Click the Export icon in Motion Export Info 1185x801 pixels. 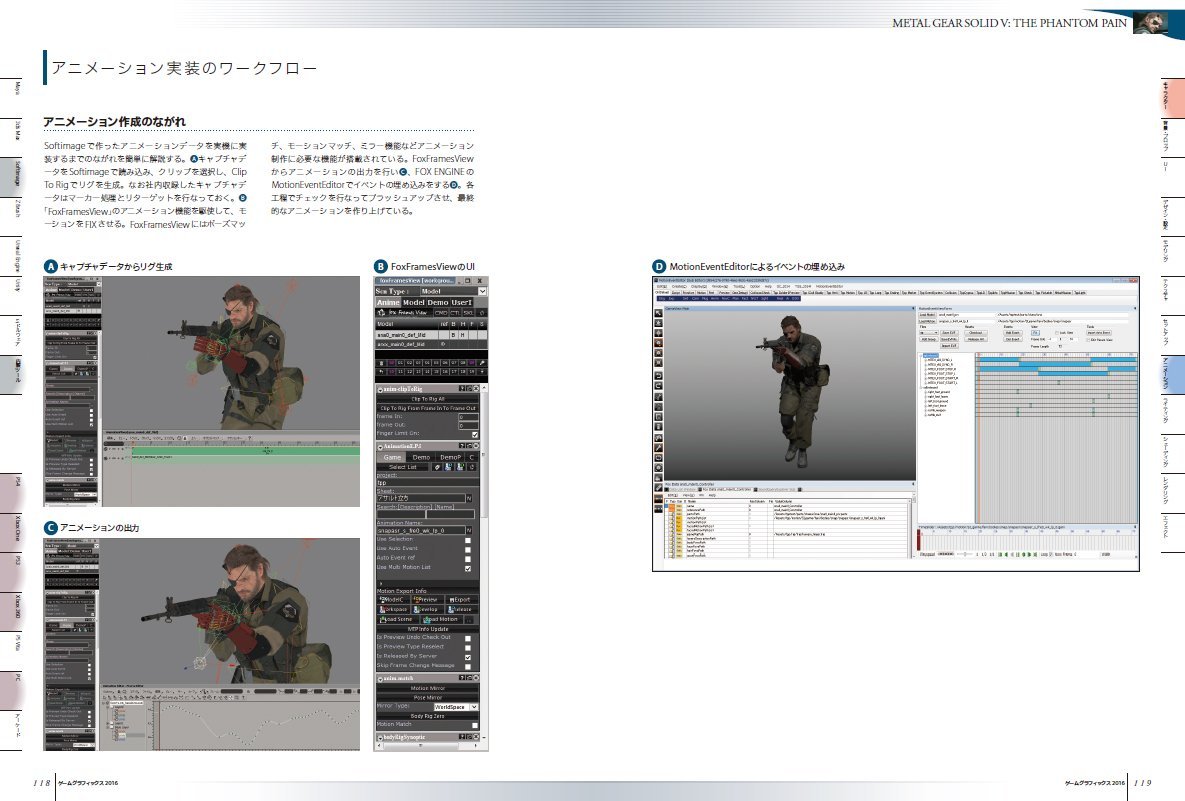pyautogui.click(x=460, y=600)
